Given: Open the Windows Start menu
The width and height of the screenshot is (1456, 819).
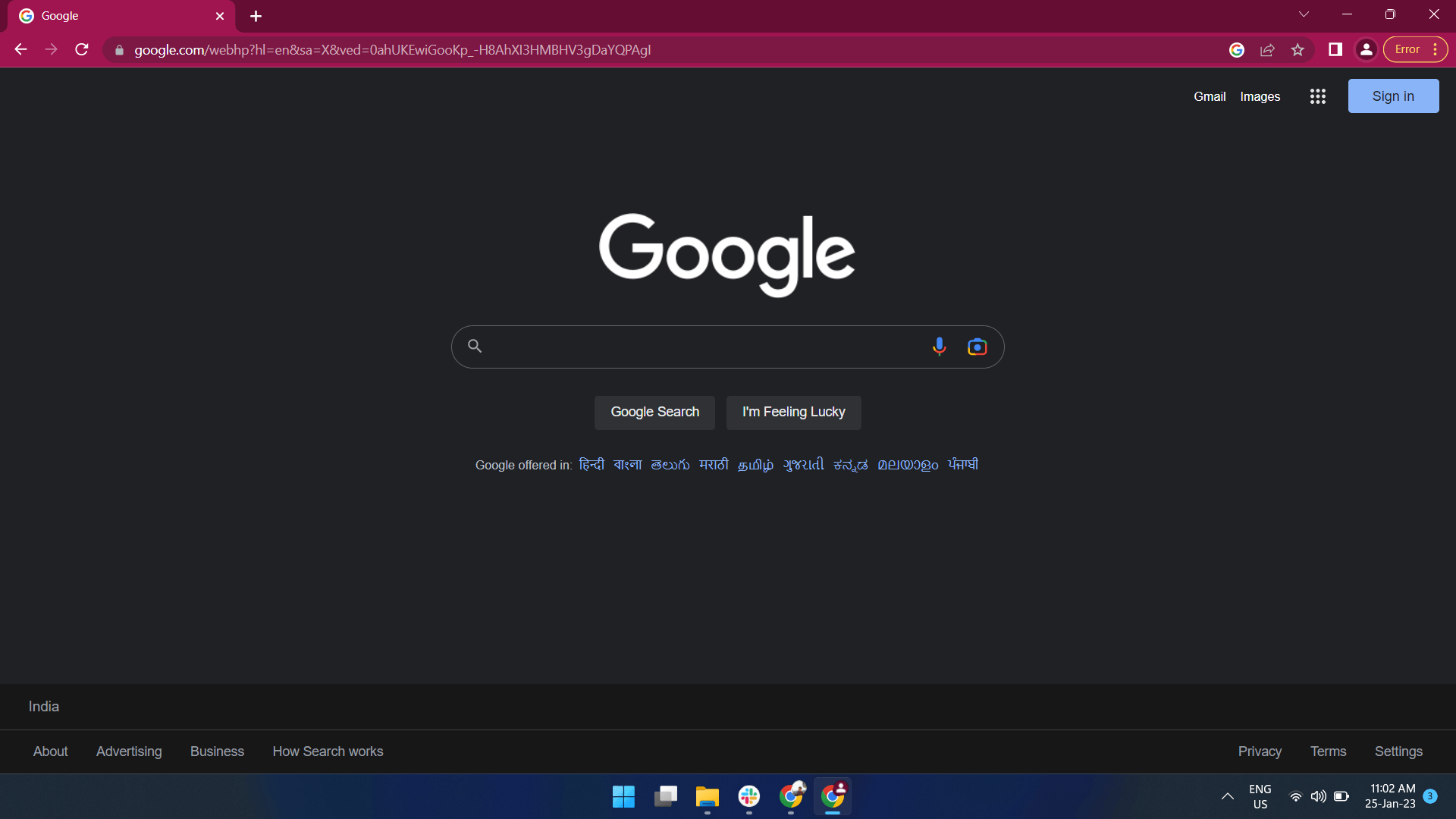Looking at the screenshot, I should click(623, 797).
